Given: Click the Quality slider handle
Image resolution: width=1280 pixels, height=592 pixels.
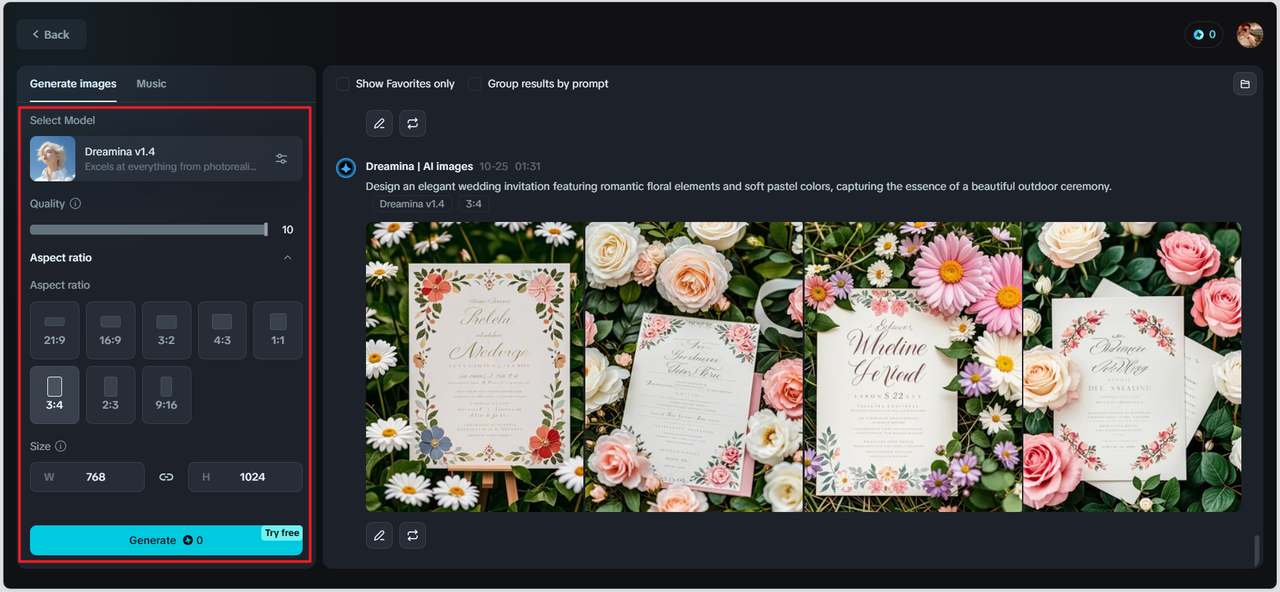Looking at the screenshot, I should point(266,230).
